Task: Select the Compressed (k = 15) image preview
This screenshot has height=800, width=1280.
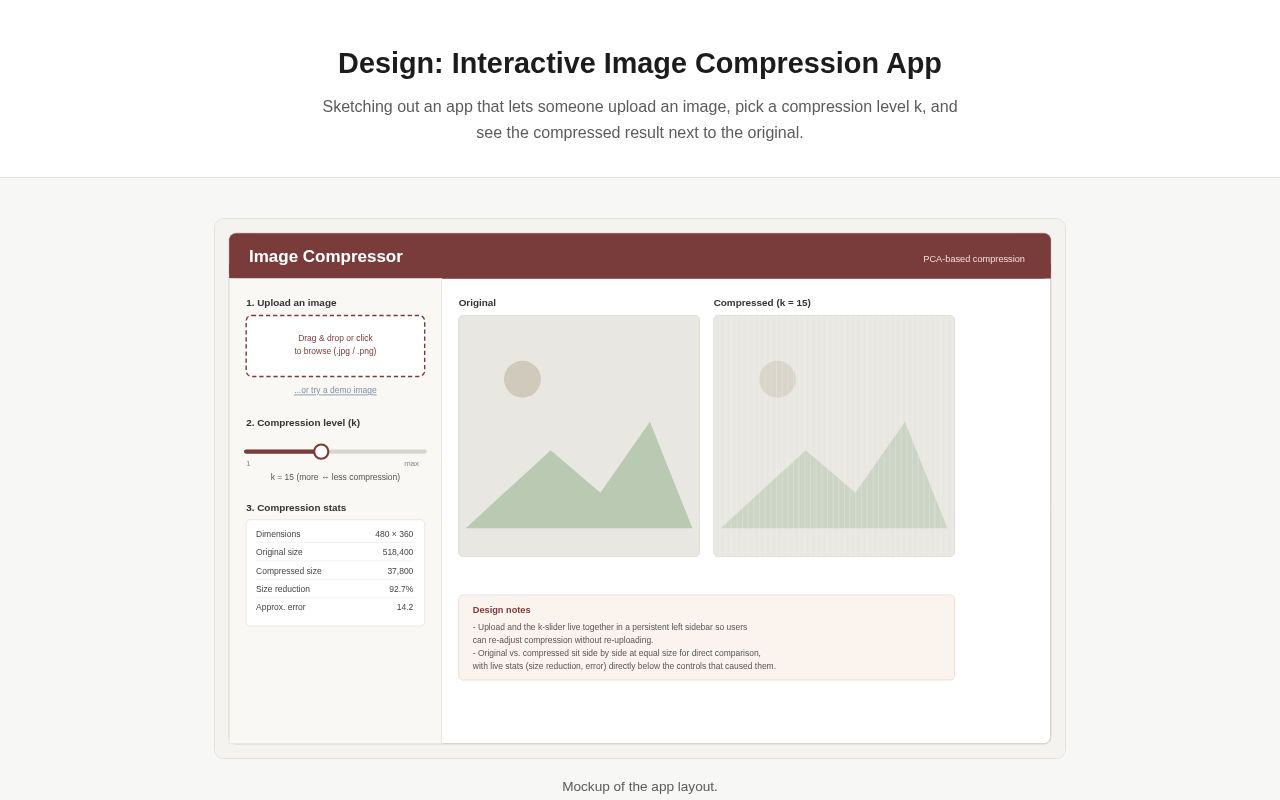Action: (834, 436)
